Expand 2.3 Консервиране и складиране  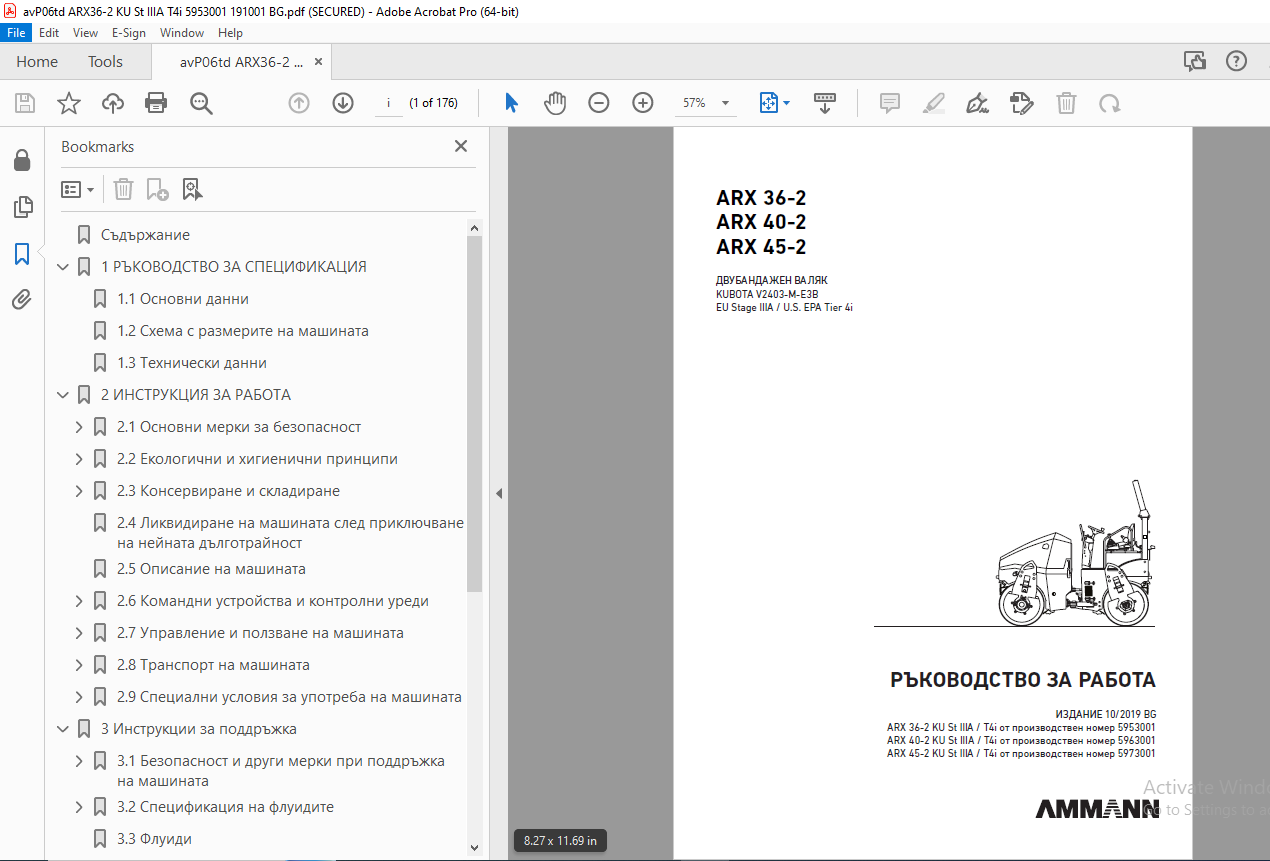(x=79, y=491)
